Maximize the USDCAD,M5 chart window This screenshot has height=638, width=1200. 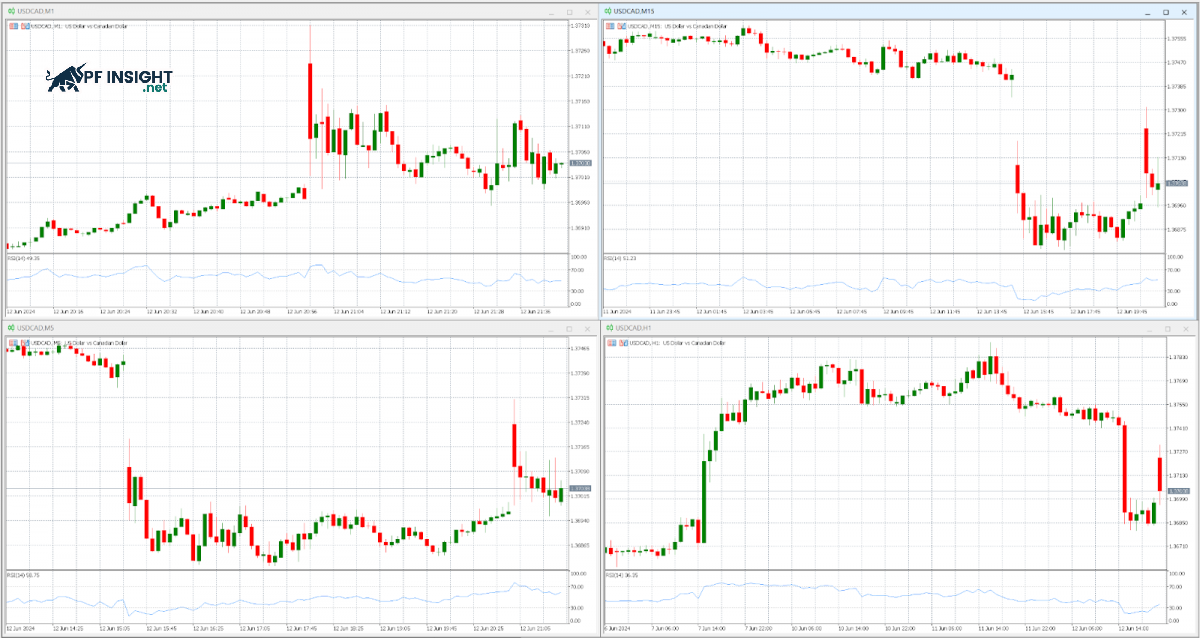569,328
